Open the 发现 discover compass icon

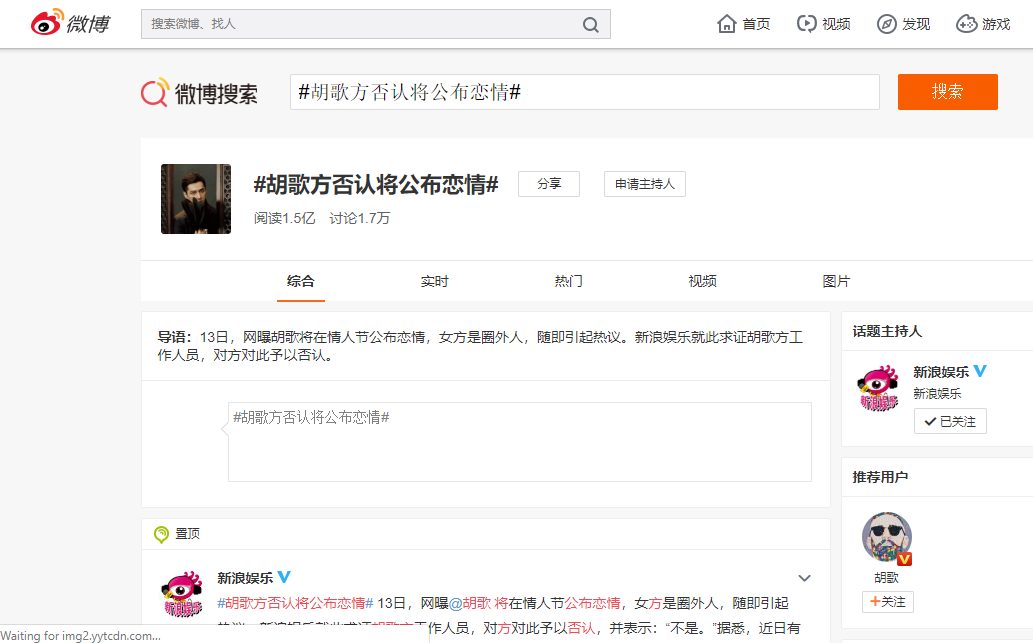pos(887,24)
